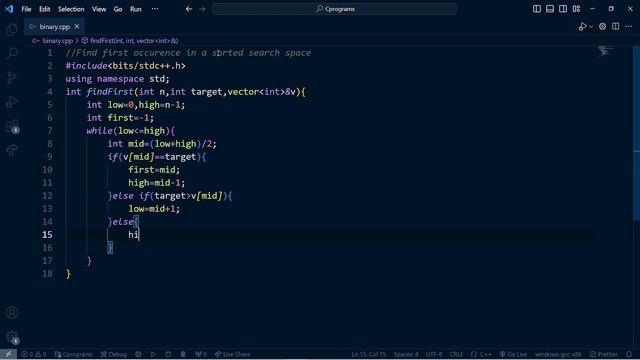Select windows-gcc-x86 configuration in status bar
640x360 pixels.
pyautogui.click(x=558, y=354)
